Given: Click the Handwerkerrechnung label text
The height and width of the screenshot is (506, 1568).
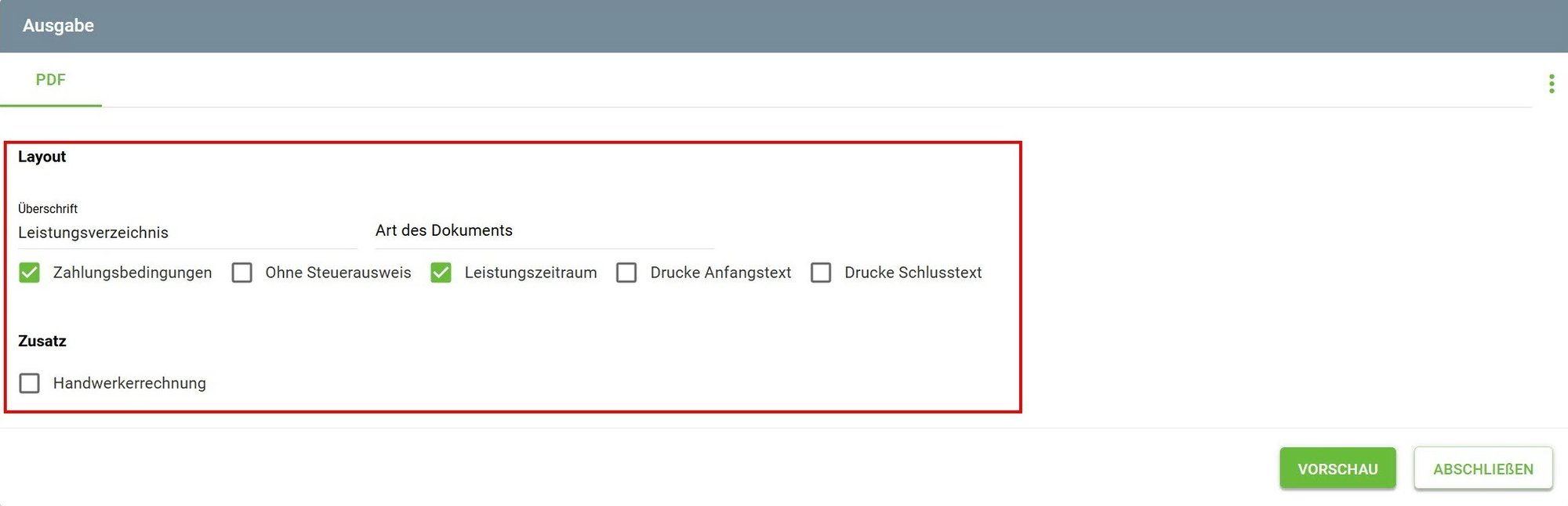Looking at the screenshot, I should pyautogui.click(x=129, y=383).
